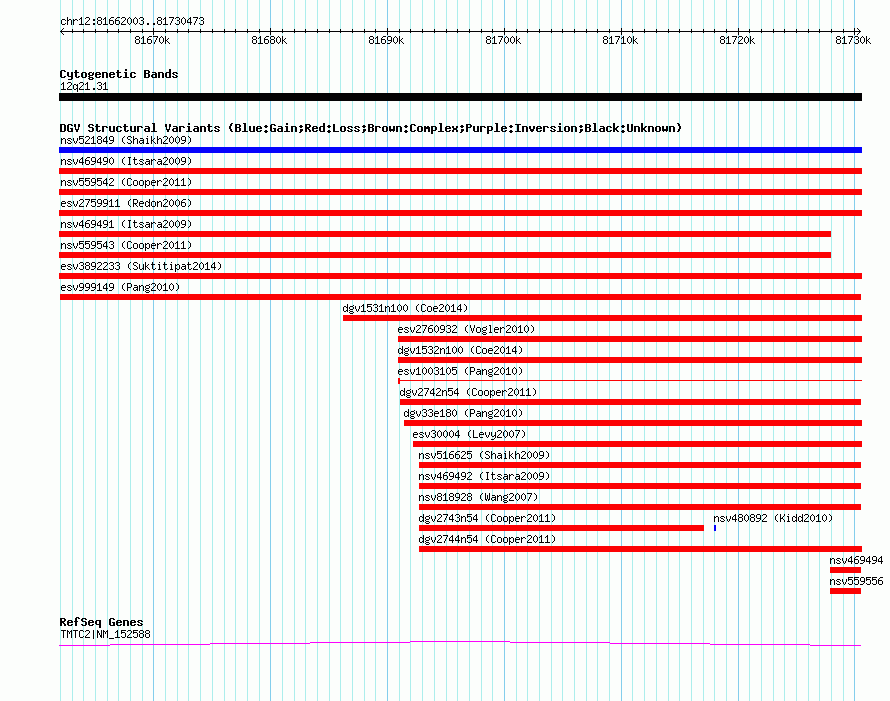Click the esv999149 (Pang2010) label
Image resolution: width=890 pixels, height=701 pixels.
pos(120,287)
